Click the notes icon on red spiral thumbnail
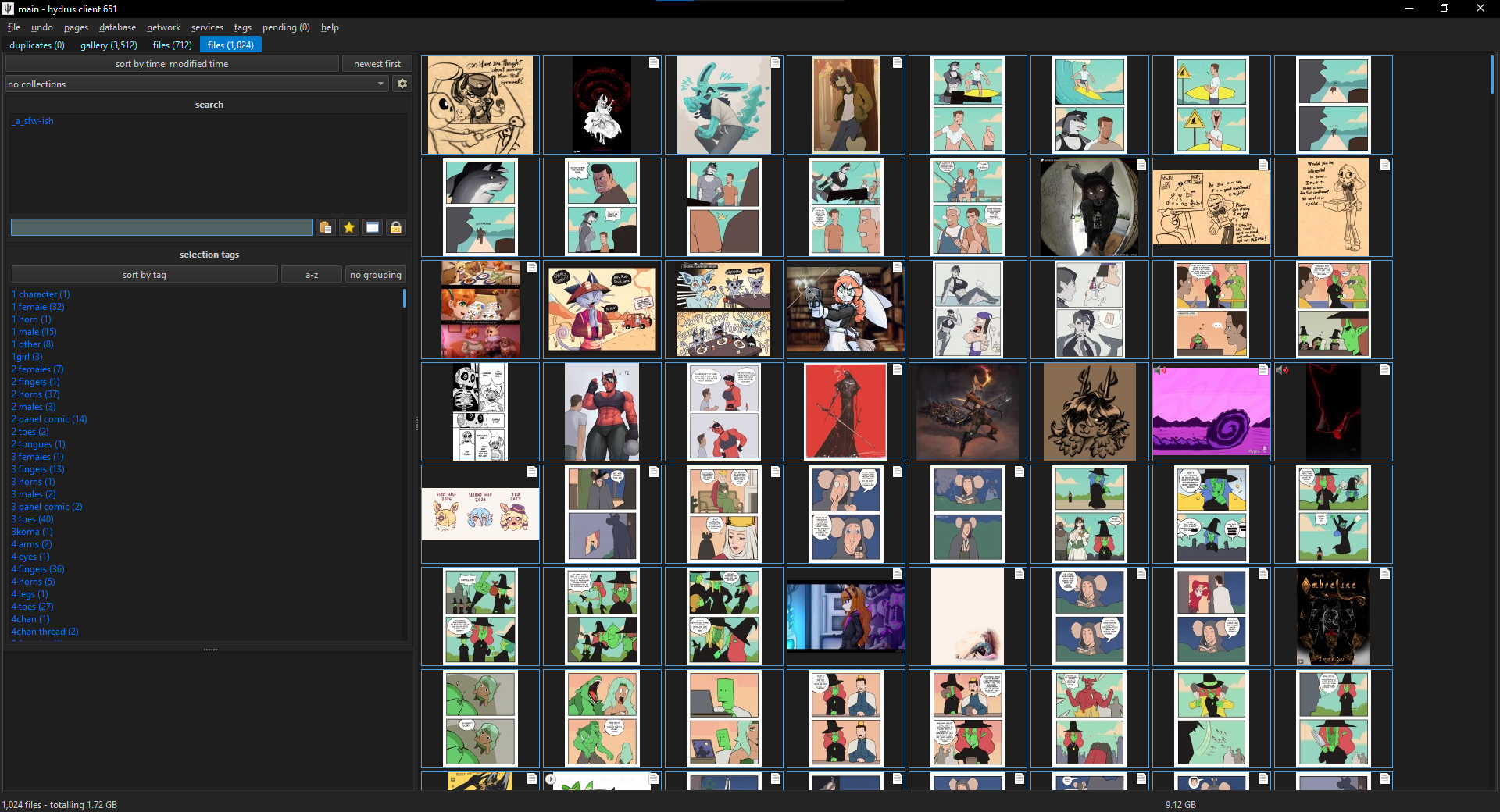The image size is (1500, 812). click(x=654, y=62)
